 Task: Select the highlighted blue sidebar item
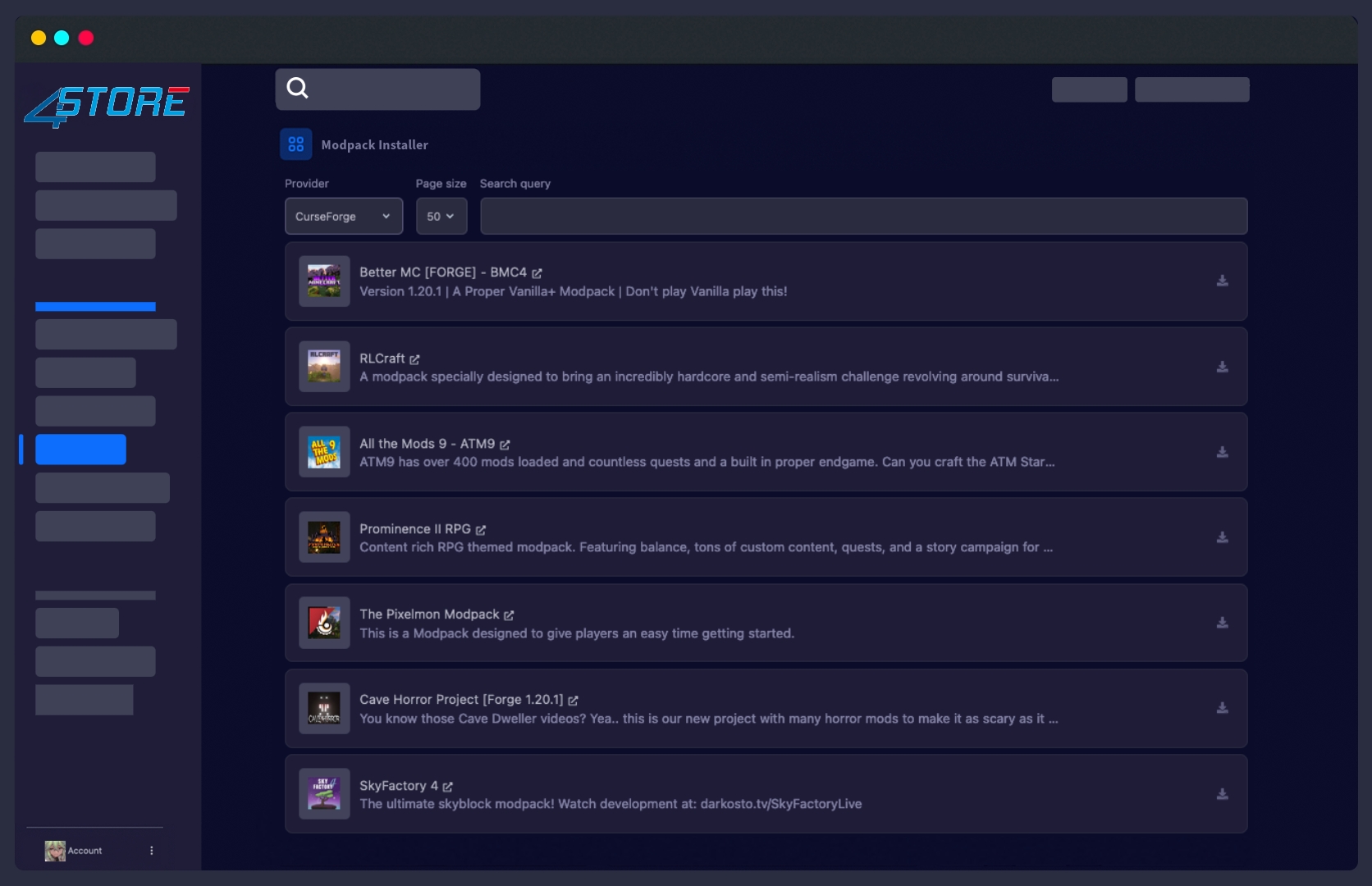[x=80, y=450]
